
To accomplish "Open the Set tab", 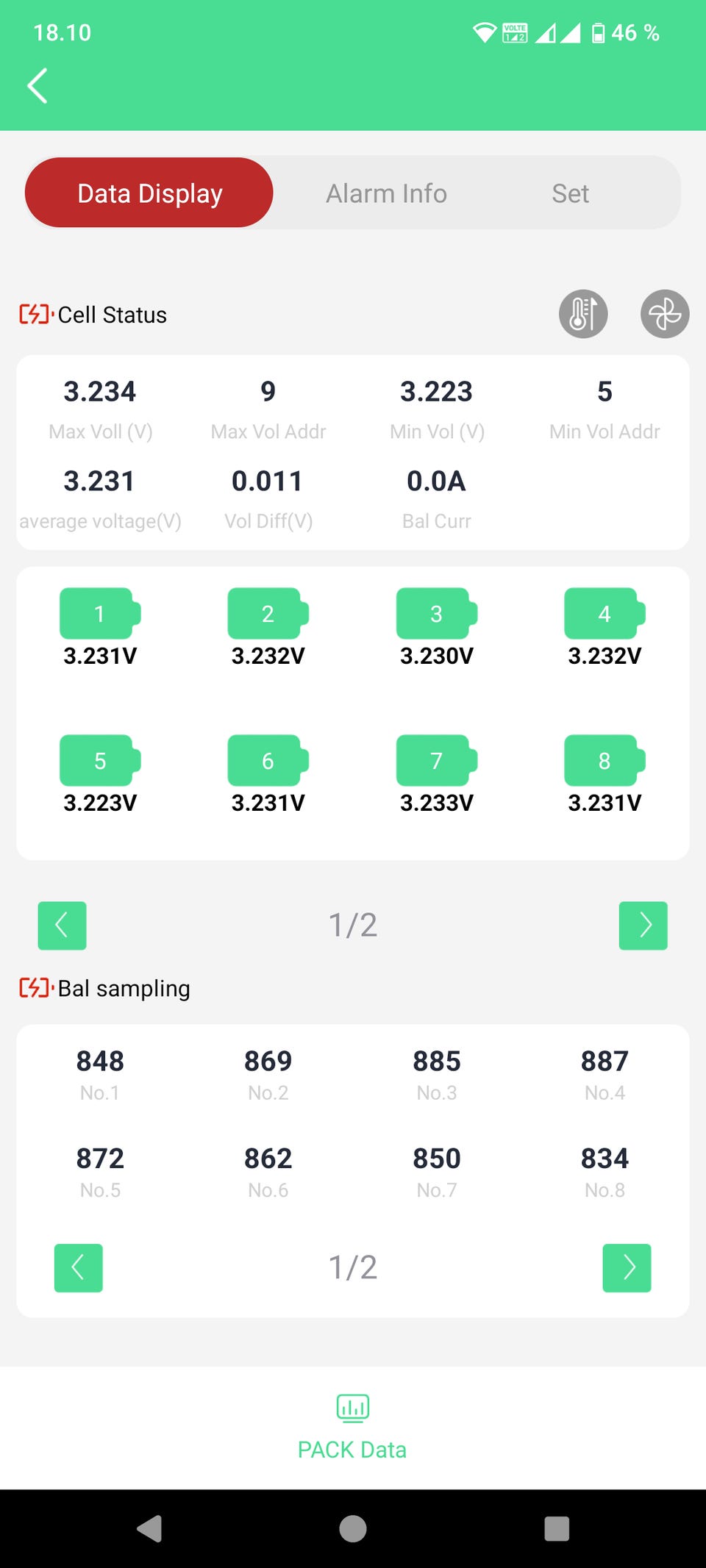I will click(x=571, y=193).
